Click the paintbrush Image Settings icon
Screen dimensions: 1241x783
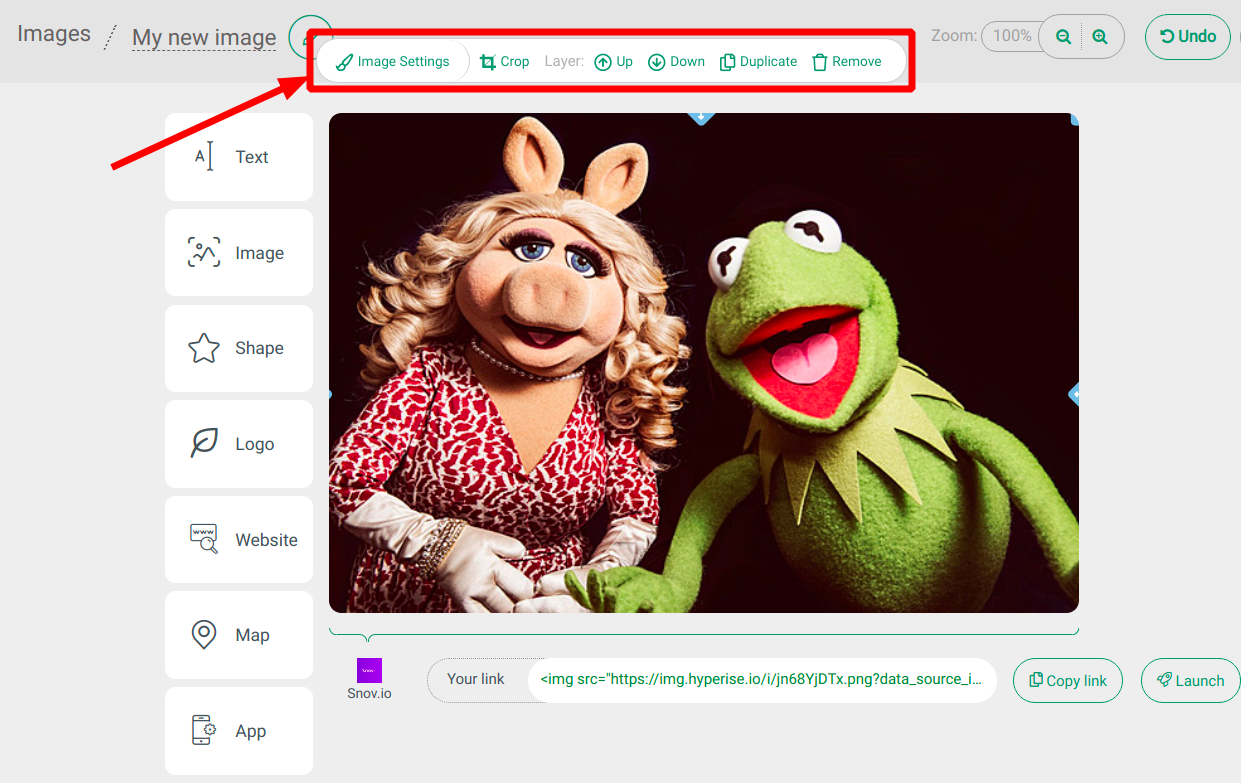point(345,62)
